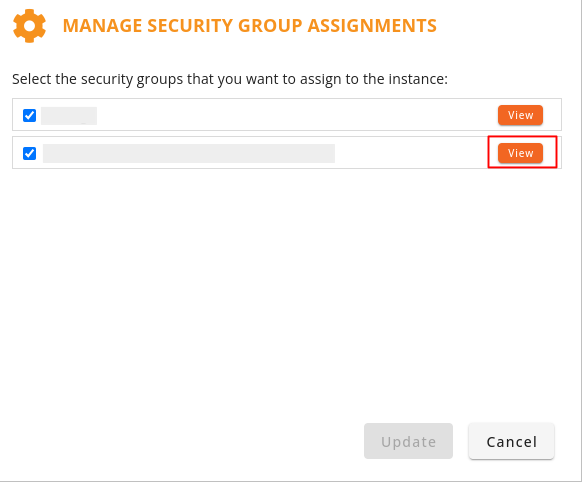Dismiss dialog using the Cancel button

tap(512, 441)
